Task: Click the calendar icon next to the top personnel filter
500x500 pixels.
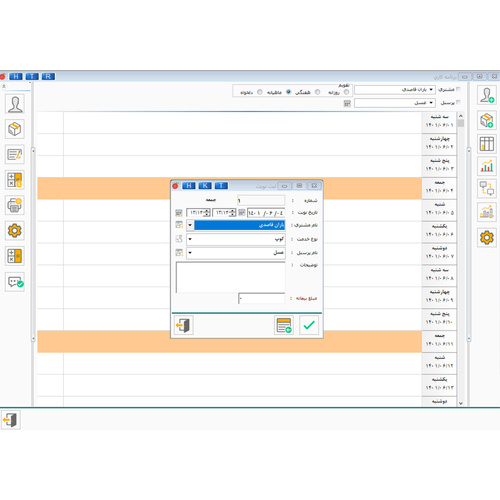Action: [347, 103]
